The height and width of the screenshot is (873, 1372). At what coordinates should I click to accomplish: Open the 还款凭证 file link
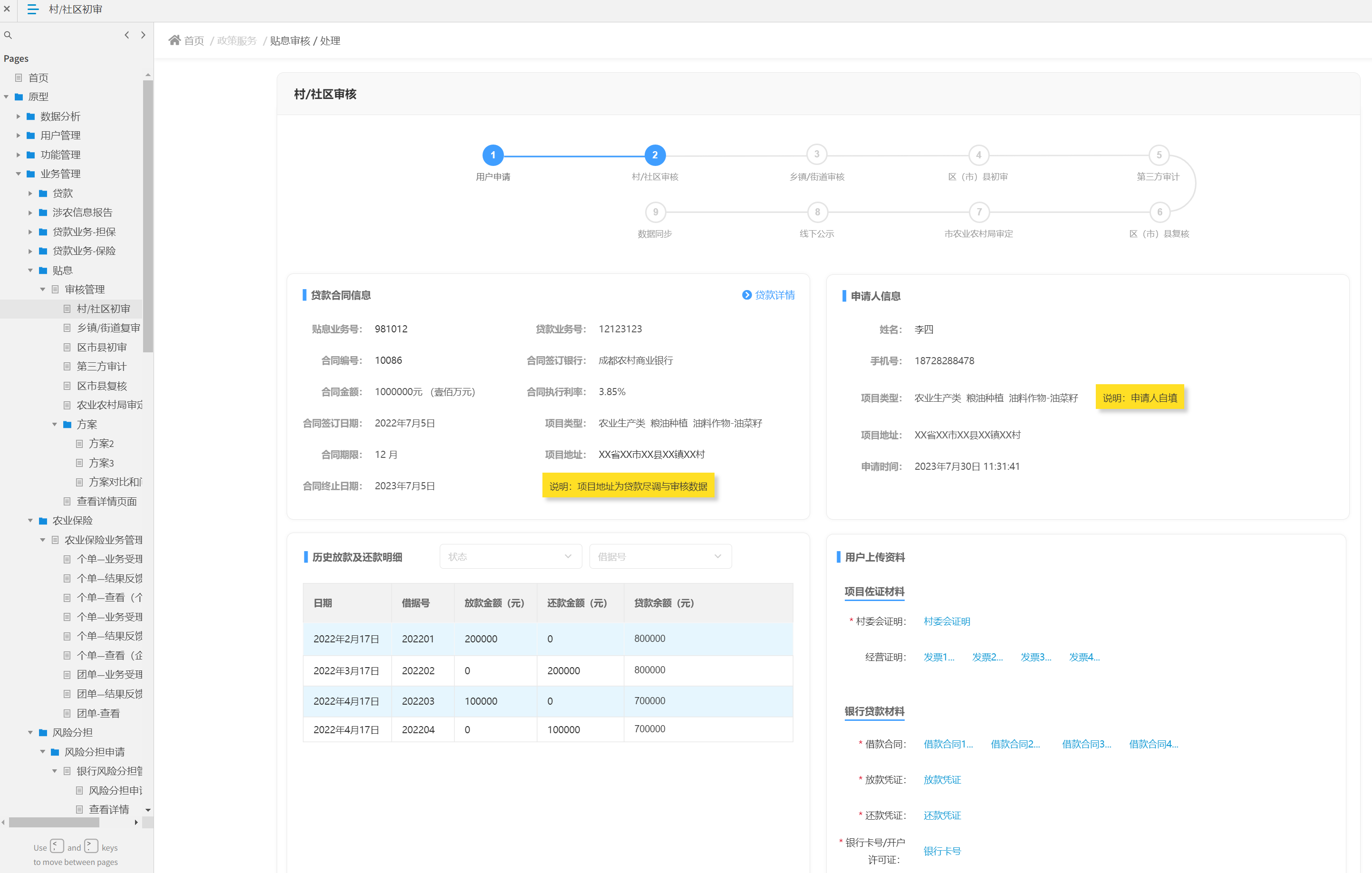942,815
